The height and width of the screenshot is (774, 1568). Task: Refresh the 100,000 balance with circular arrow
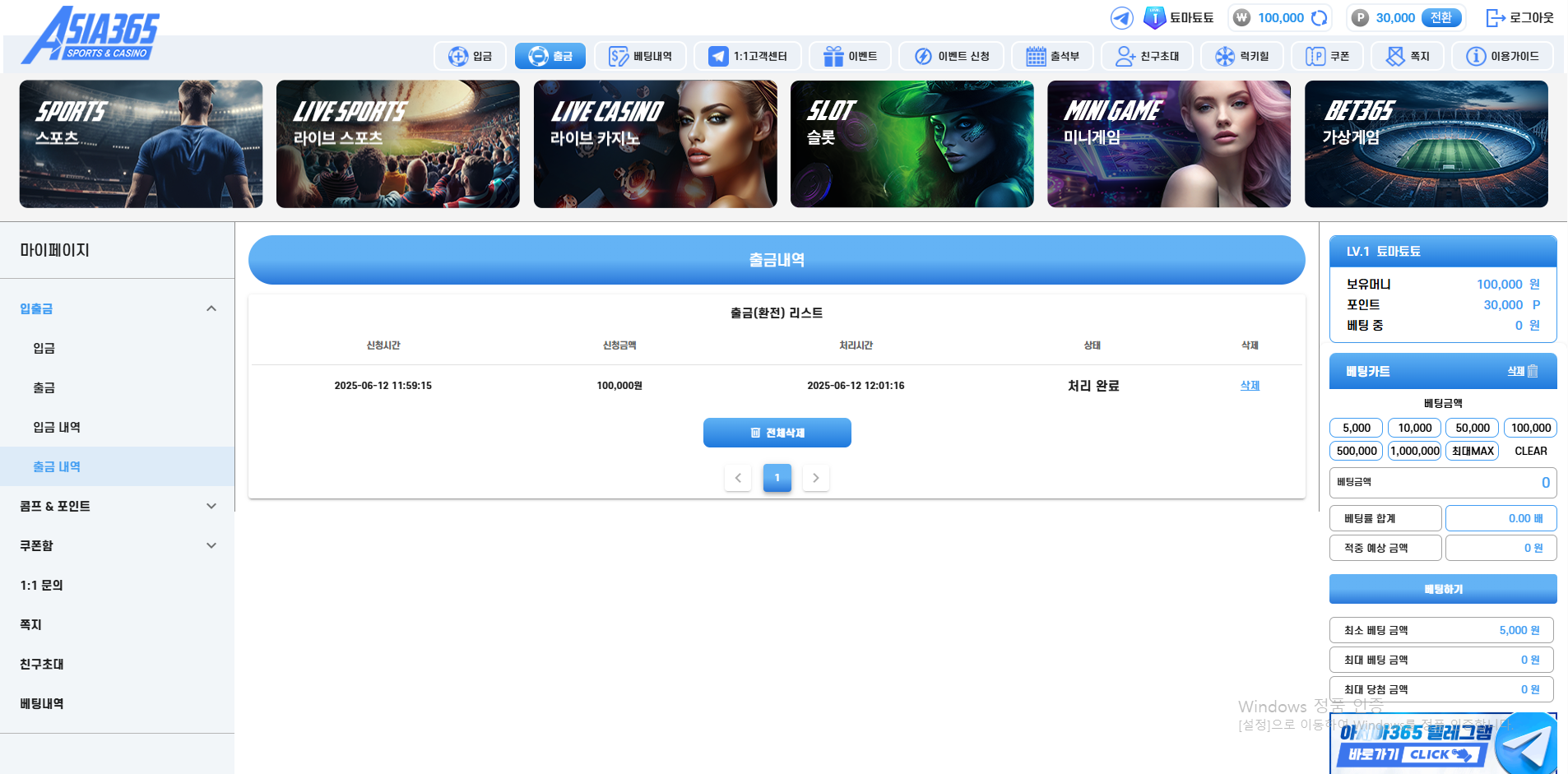(1319, 18)
